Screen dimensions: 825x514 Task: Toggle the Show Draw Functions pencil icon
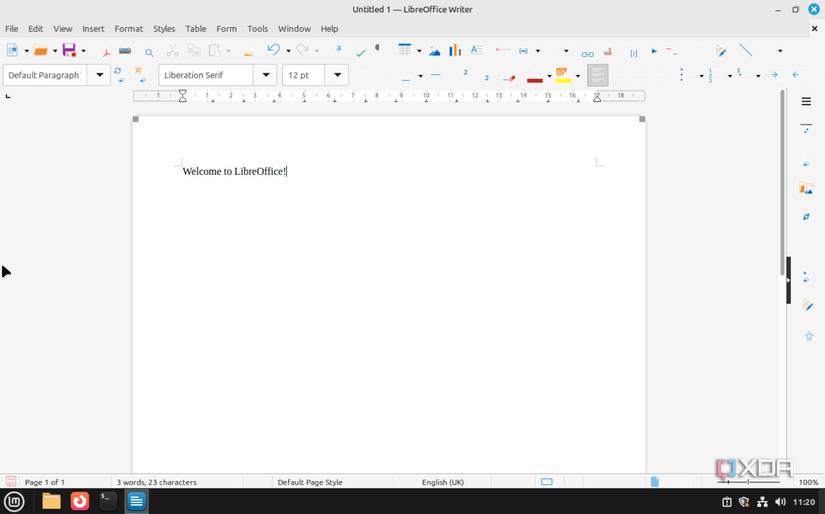pos(721,51)
